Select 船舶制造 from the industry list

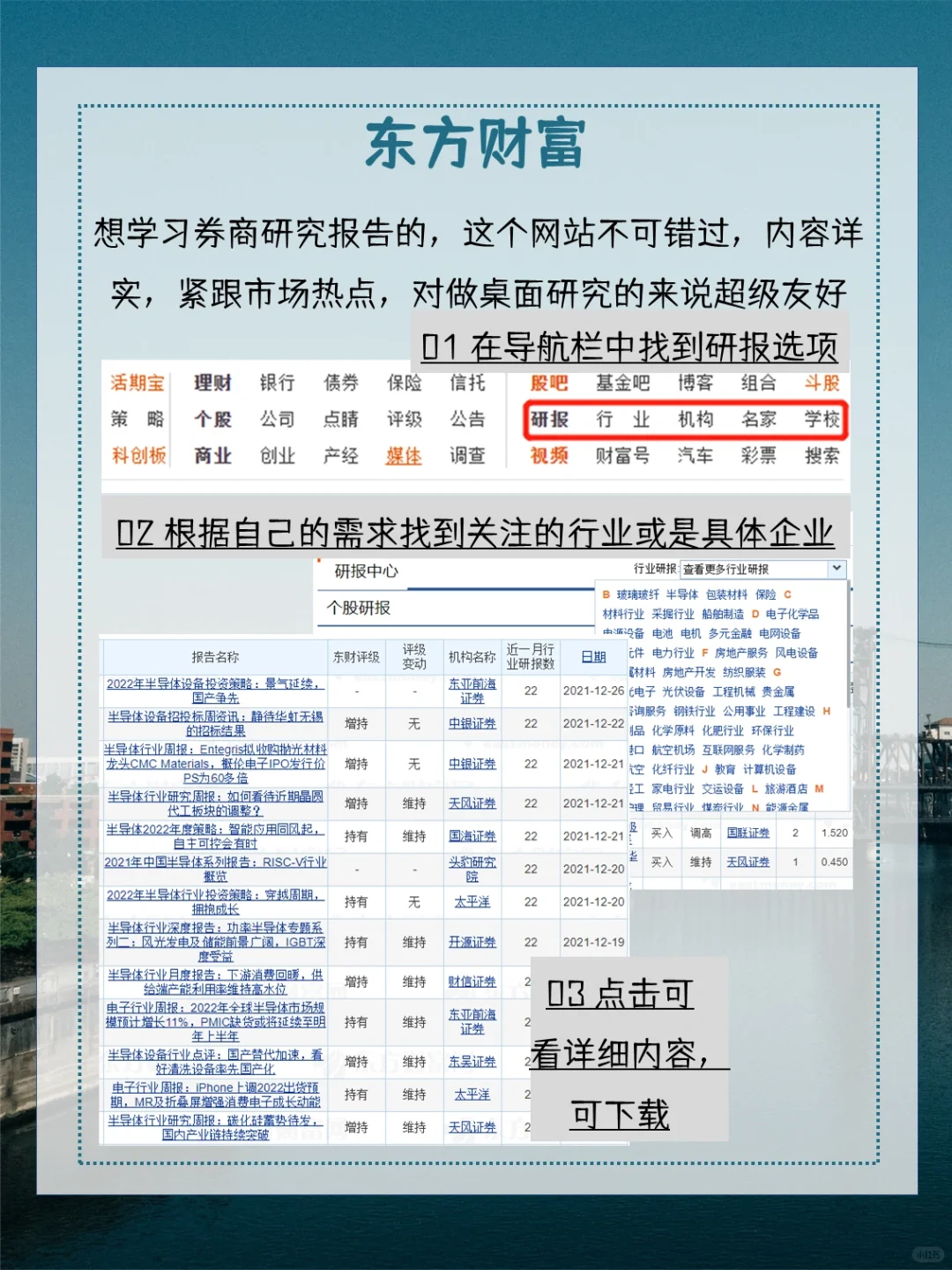click(723, 614)
